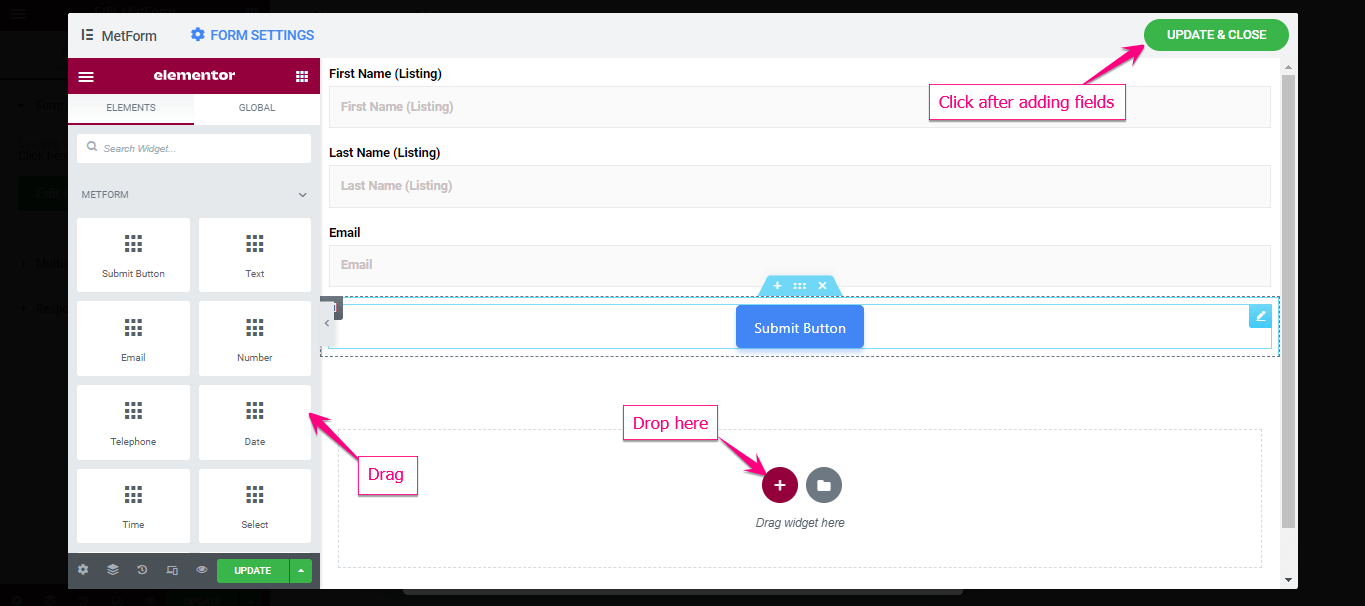Open the History icon
Image resolution: width=1365 pixels, height=606 pixels.
pos(142,570)
